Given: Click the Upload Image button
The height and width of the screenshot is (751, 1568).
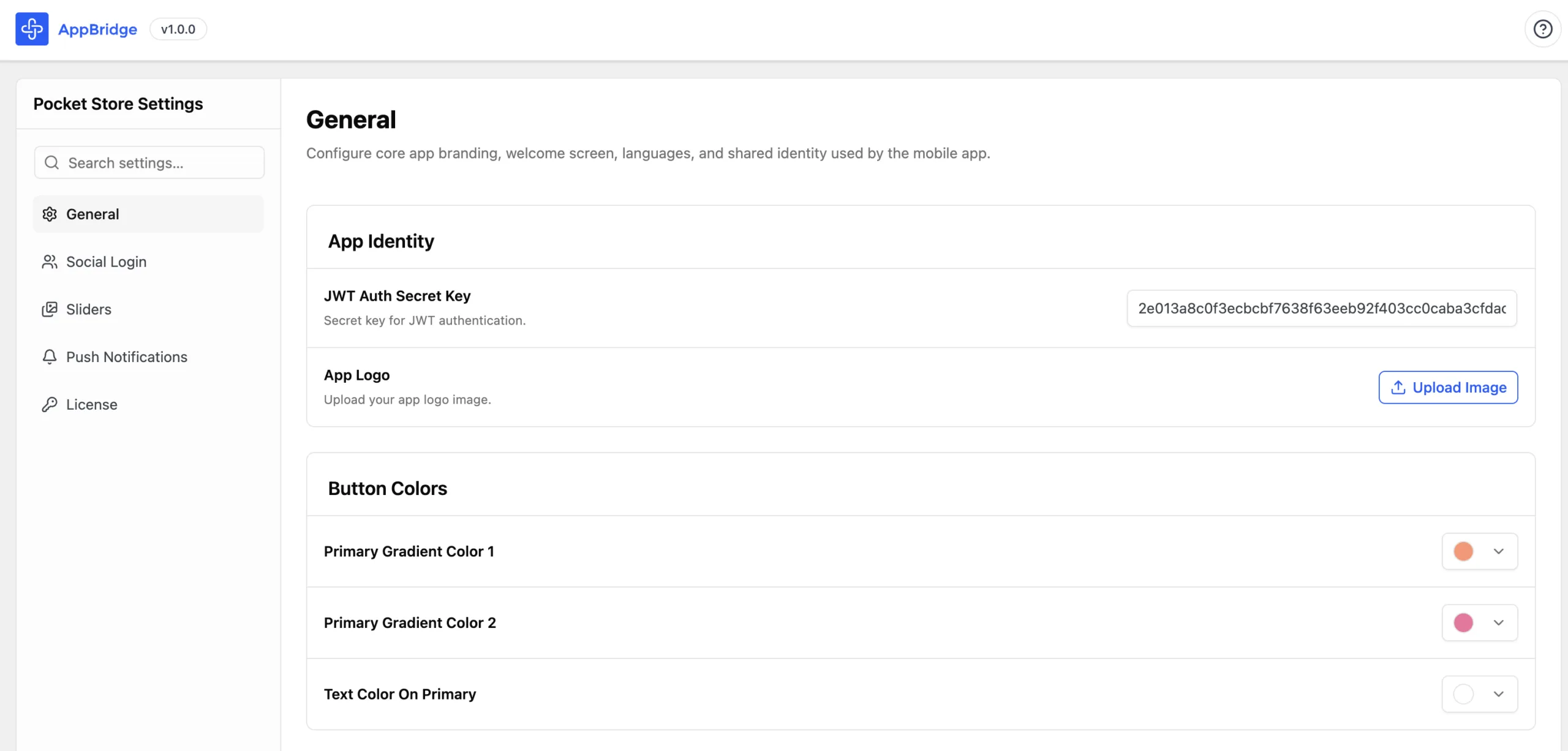Looking at the screenshot, I should [x=1448, y=387].
